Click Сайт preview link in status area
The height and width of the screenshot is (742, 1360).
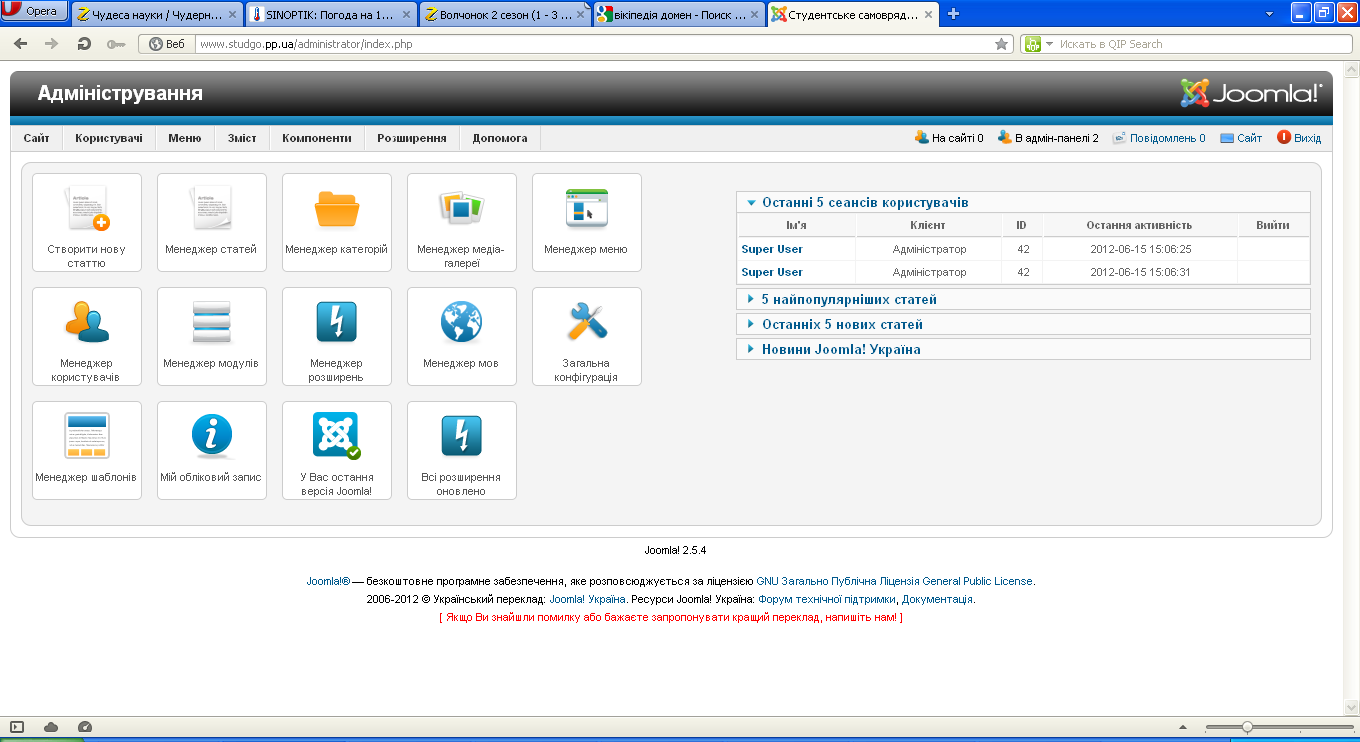tap(1241, 138)
